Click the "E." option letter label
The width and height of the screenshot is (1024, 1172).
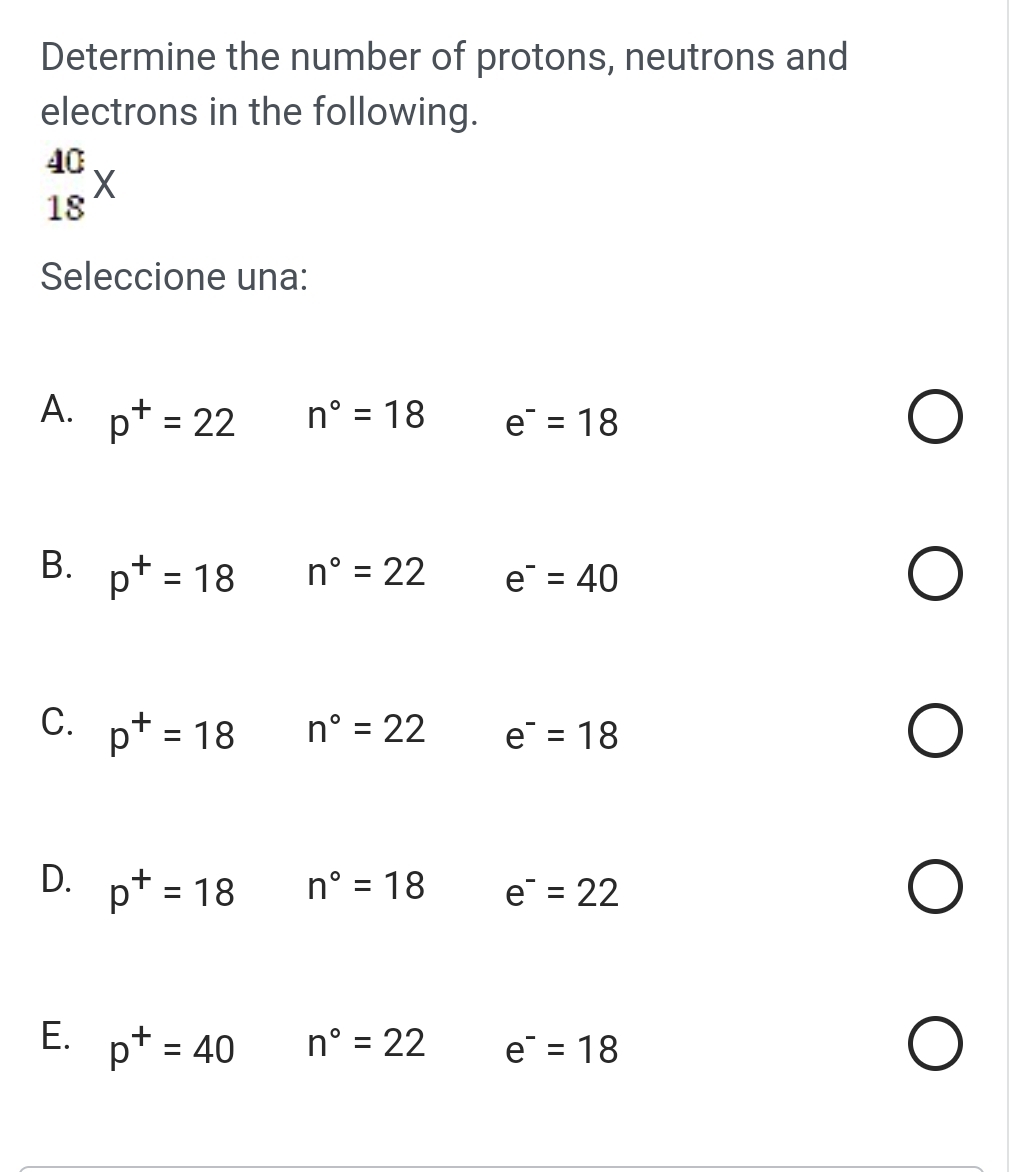(x=57, y=1033)
